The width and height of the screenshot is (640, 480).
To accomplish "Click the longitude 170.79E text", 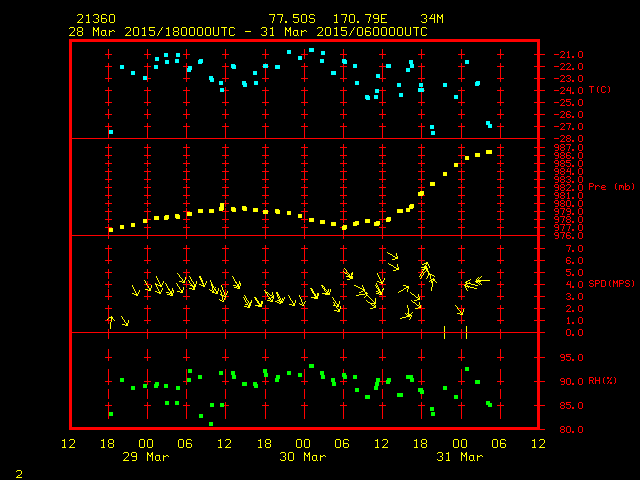I will pos(358,19).
